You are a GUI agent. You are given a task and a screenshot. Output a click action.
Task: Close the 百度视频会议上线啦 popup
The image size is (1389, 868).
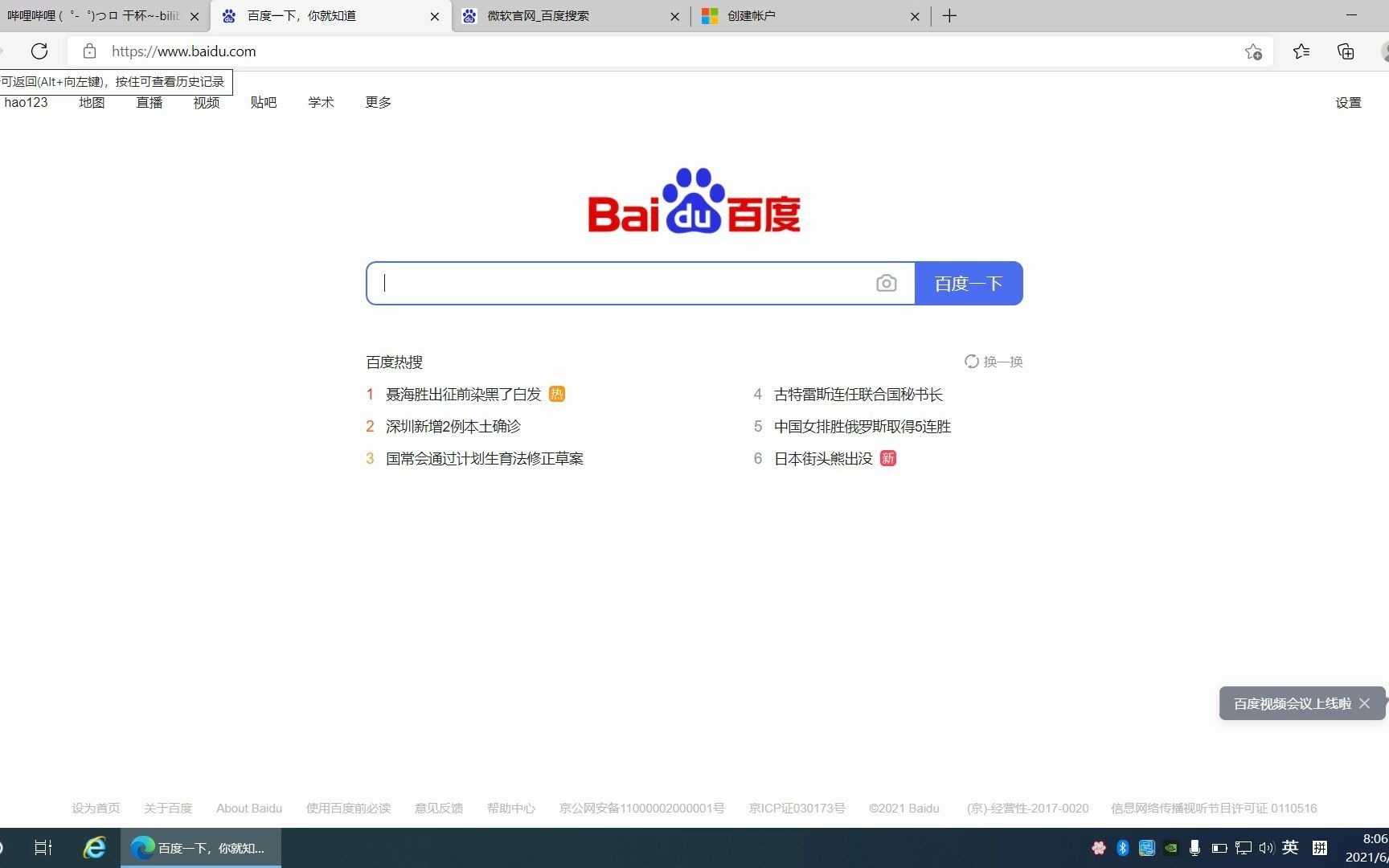pos(1364,703)
